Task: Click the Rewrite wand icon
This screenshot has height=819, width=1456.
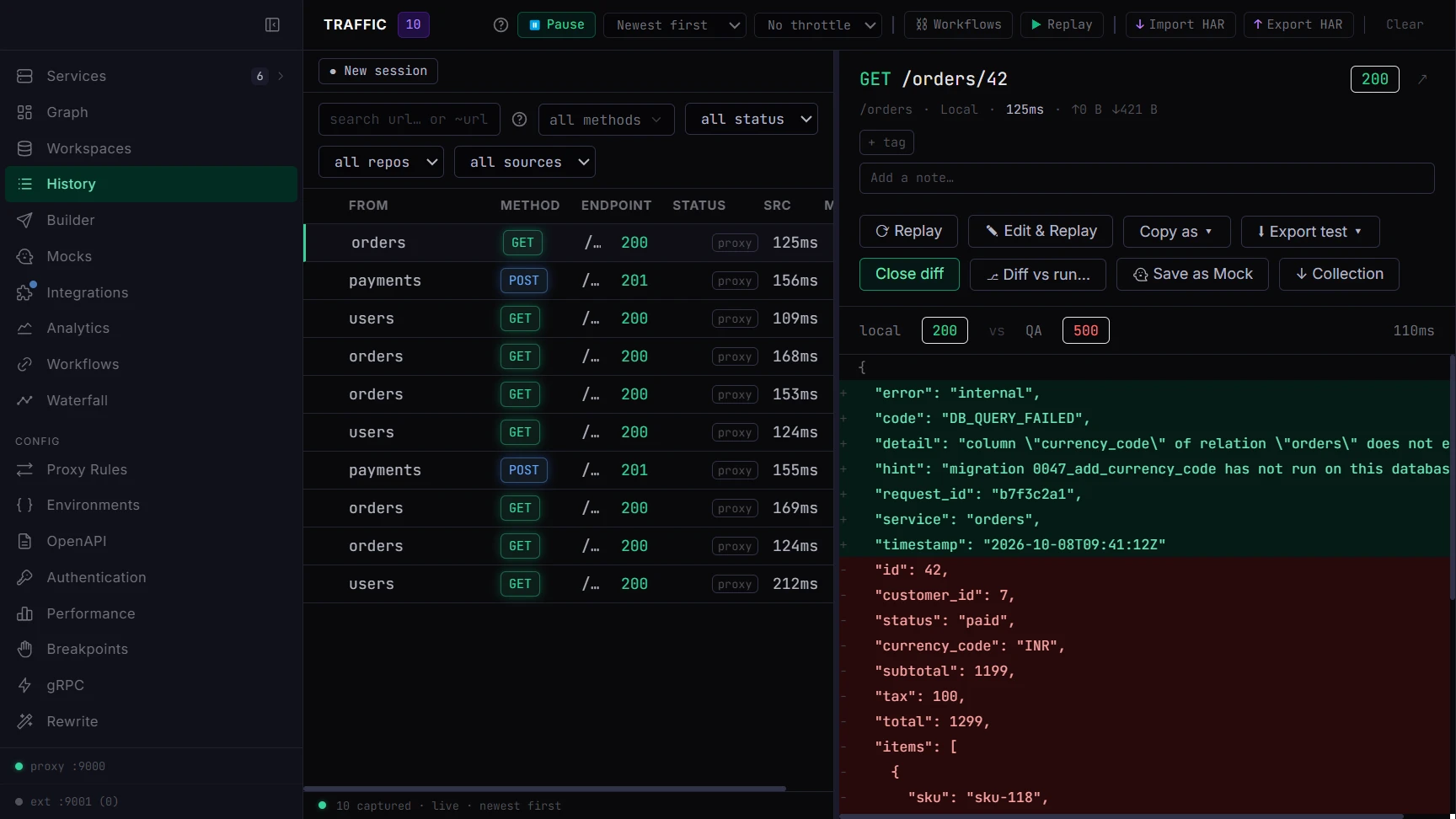Action: [25, 721]
